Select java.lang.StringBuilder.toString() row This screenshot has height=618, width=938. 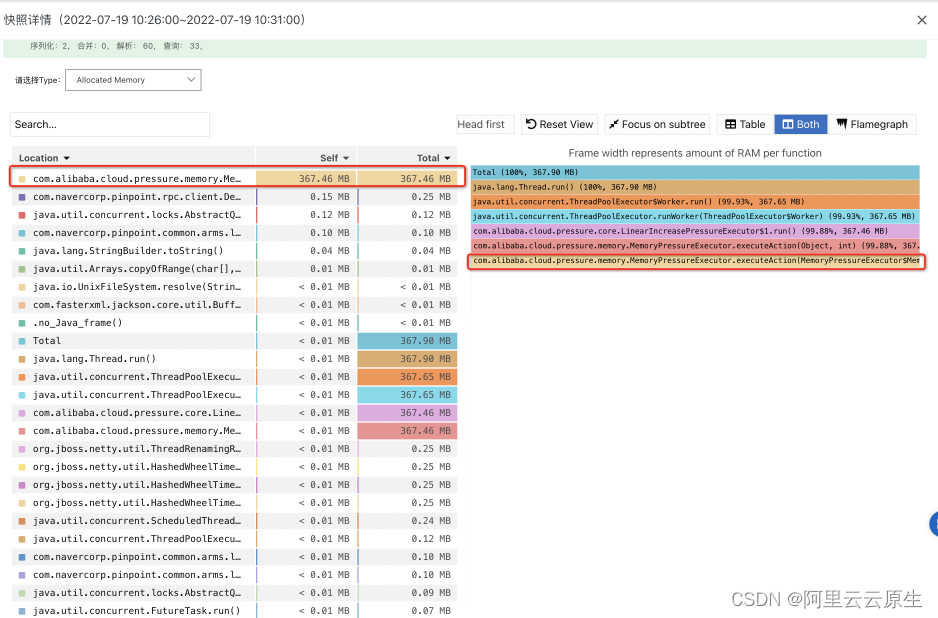click(234, 251)
